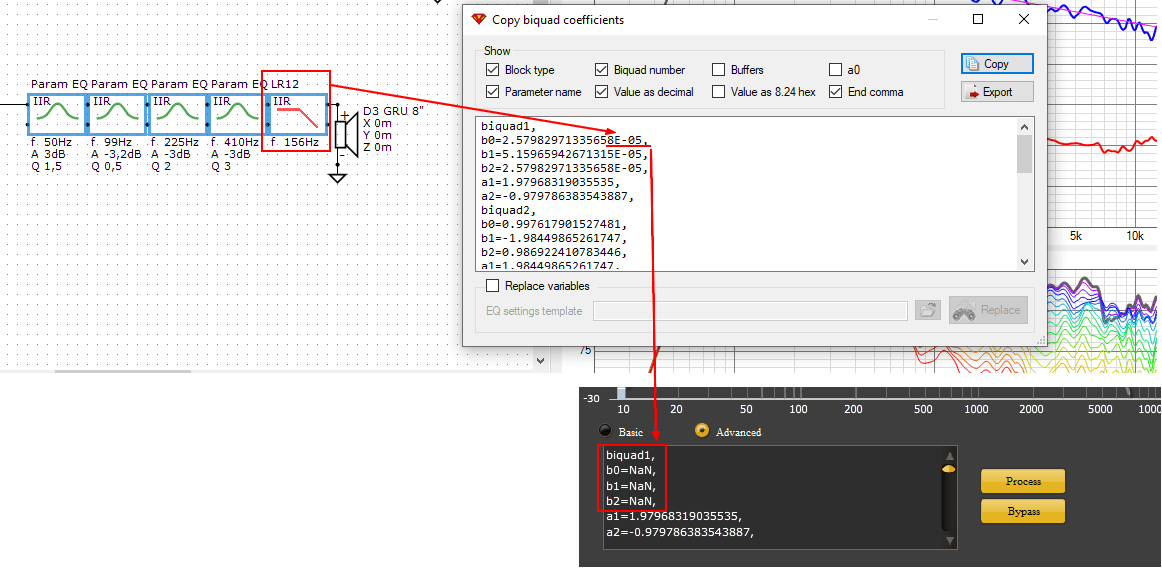This screenshot has width=1162, height=568.
Task: Click the Bypass button
Action: (1023, 511)
